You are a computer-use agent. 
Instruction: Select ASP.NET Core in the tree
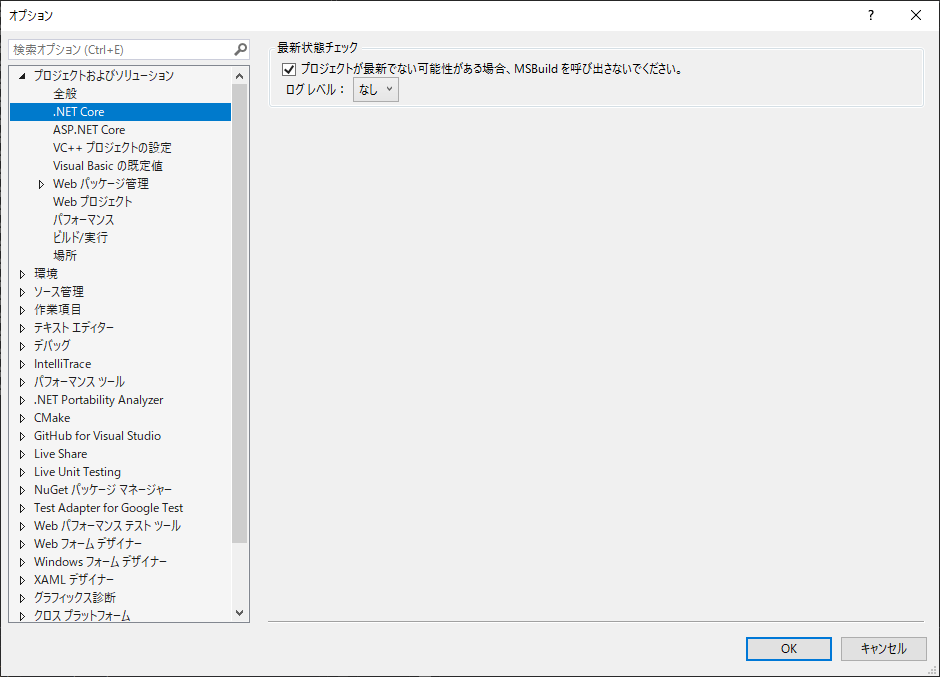click(88, 129)
